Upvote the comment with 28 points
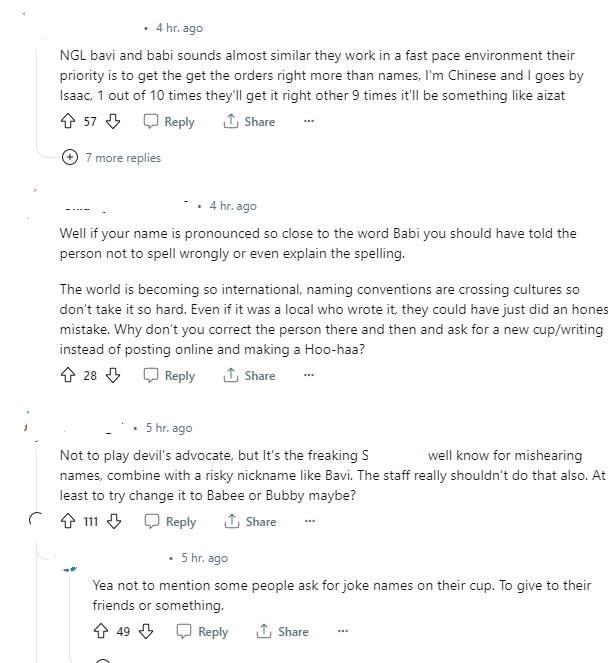 68,376
